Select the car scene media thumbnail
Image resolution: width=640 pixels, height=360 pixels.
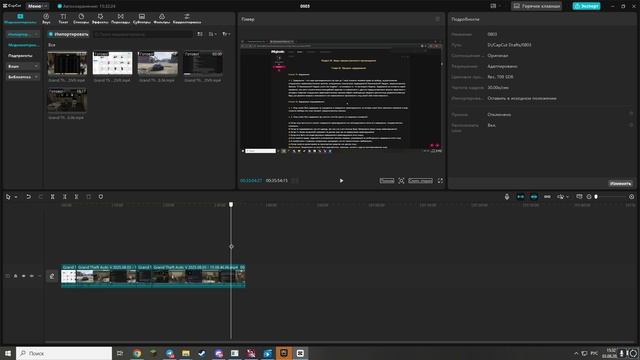[158, 63]
